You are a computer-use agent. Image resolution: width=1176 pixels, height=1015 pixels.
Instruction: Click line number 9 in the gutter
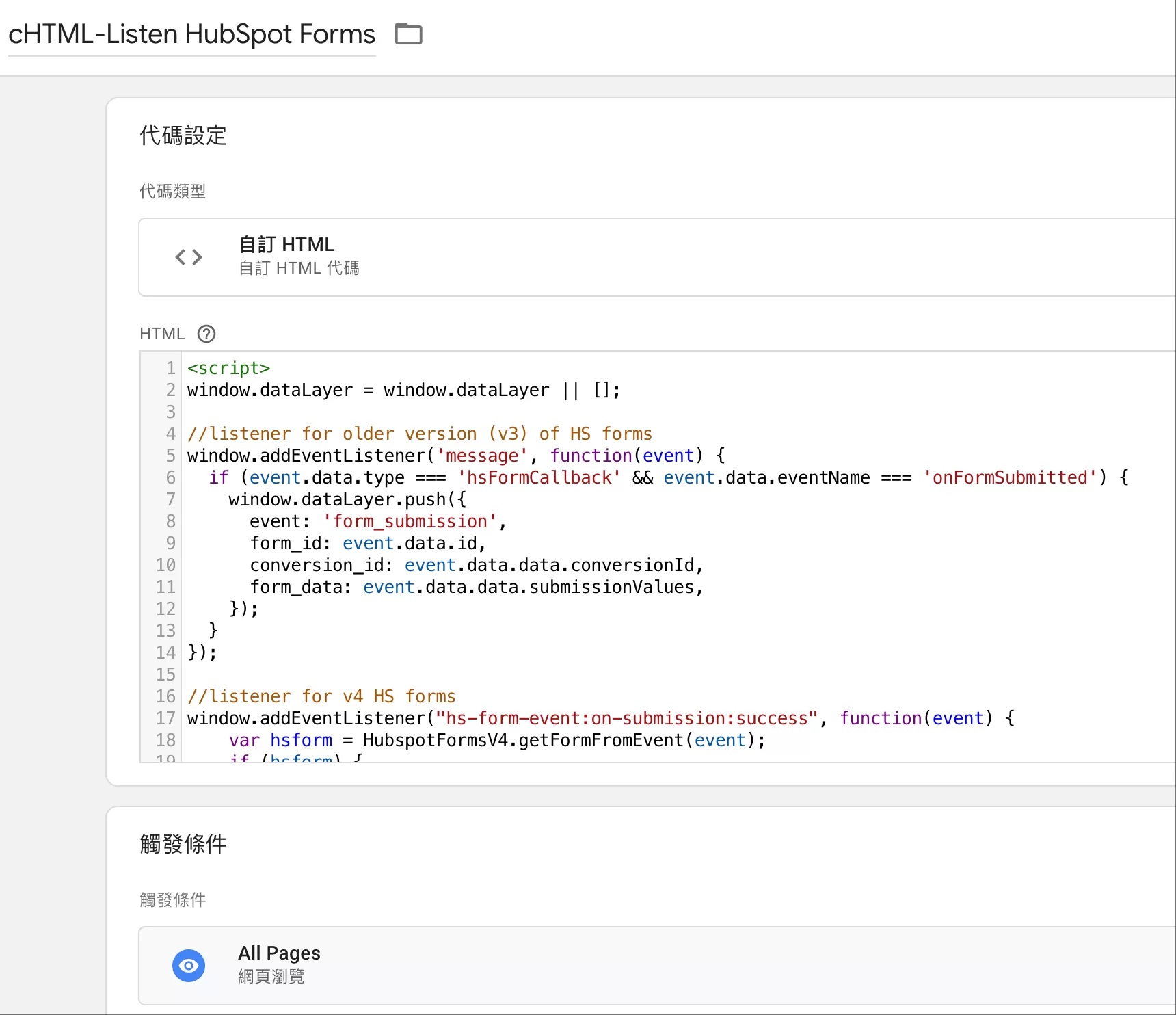(170, 543)
